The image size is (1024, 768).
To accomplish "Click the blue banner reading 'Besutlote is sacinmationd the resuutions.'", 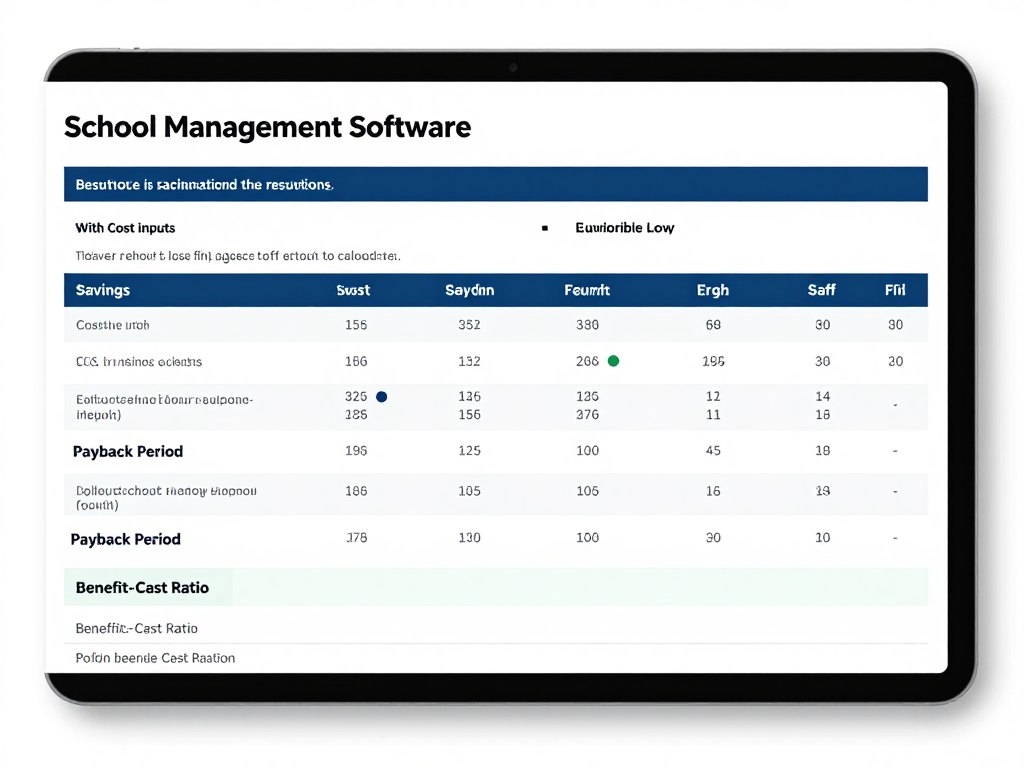I will coord(496,184).
